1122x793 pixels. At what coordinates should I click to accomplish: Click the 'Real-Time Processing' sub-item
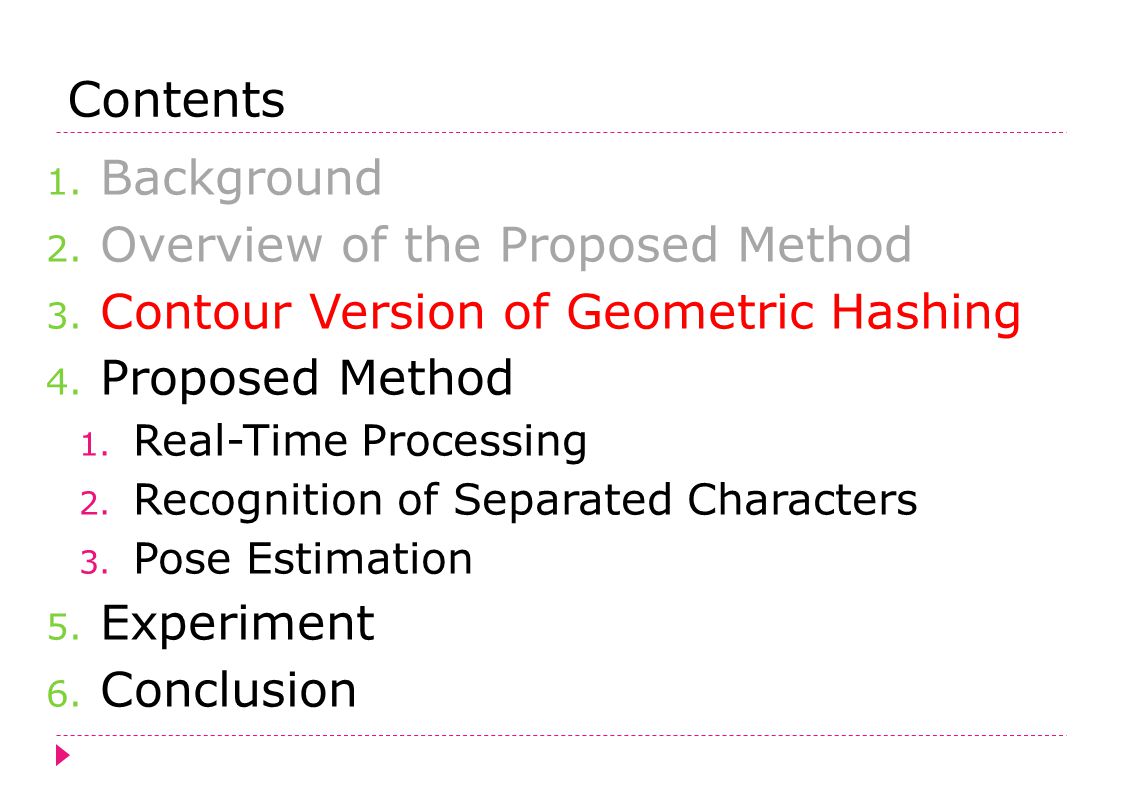[x=360, y=440]
